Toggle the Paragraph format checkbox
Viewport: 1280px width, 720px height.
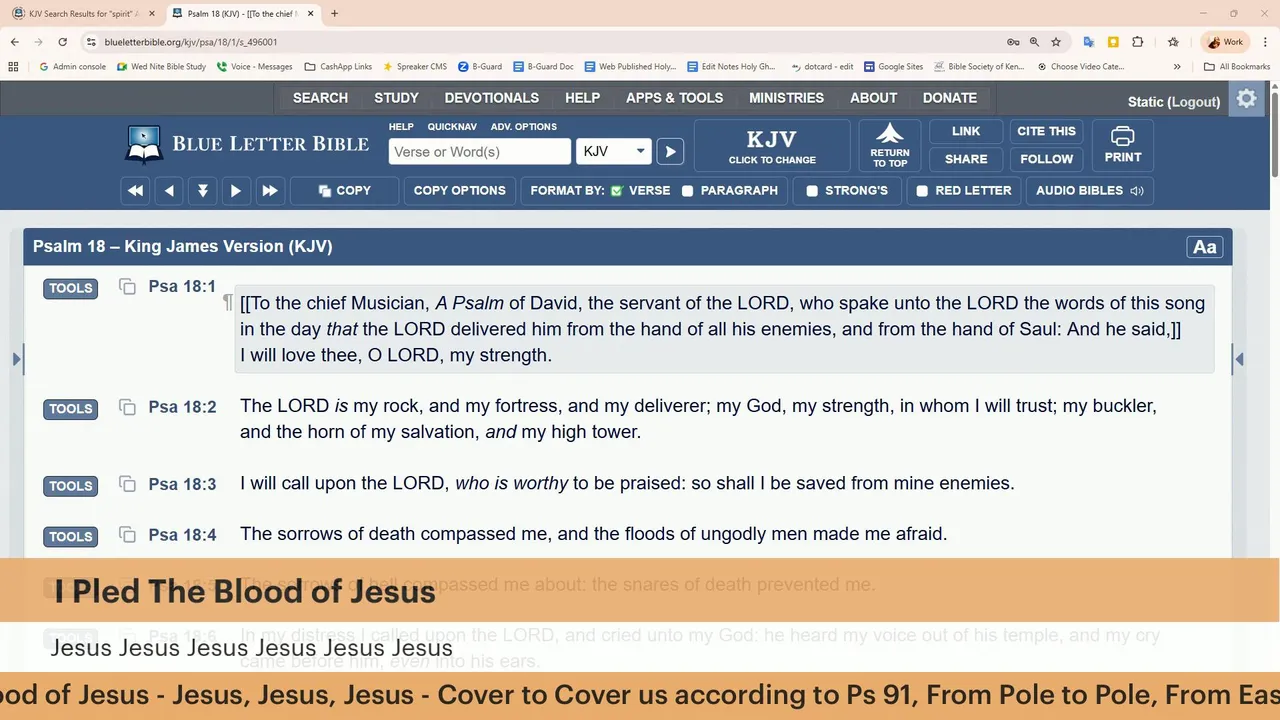pyautogui.click(x=687, y=191)
